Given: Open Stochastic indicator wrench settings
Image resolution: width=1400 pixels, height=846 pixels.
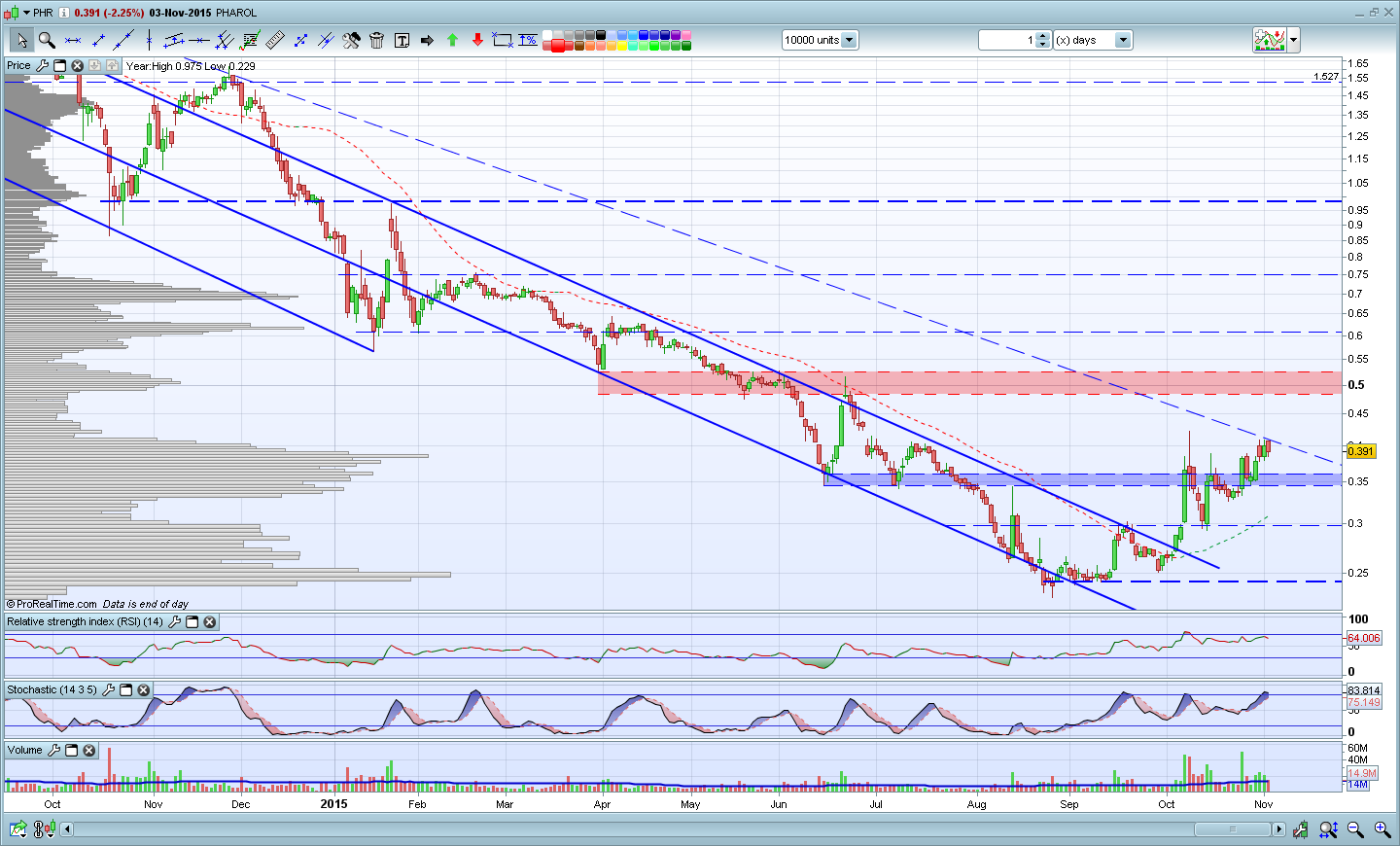Looking at the screenshot, I should tap(109, 690).
